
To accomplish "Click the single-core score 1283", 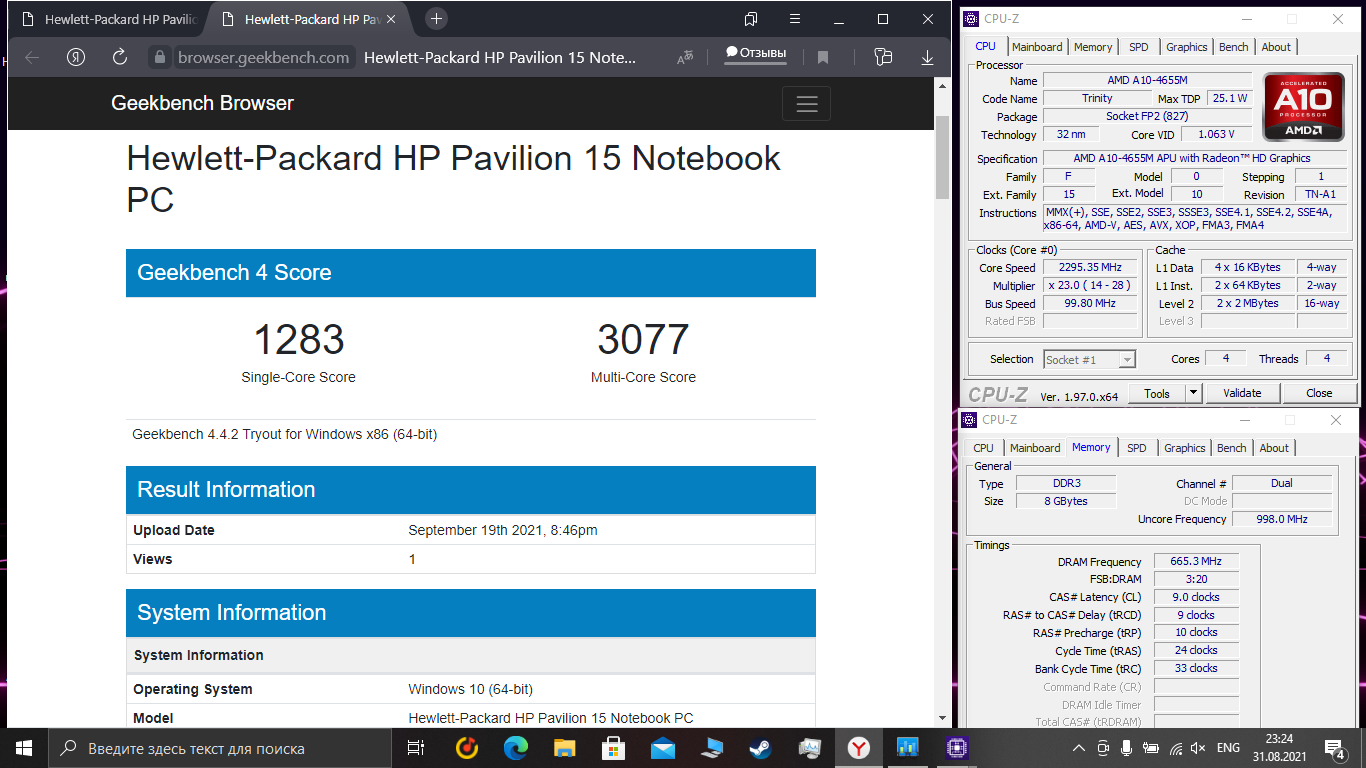I will click(298, 340).
